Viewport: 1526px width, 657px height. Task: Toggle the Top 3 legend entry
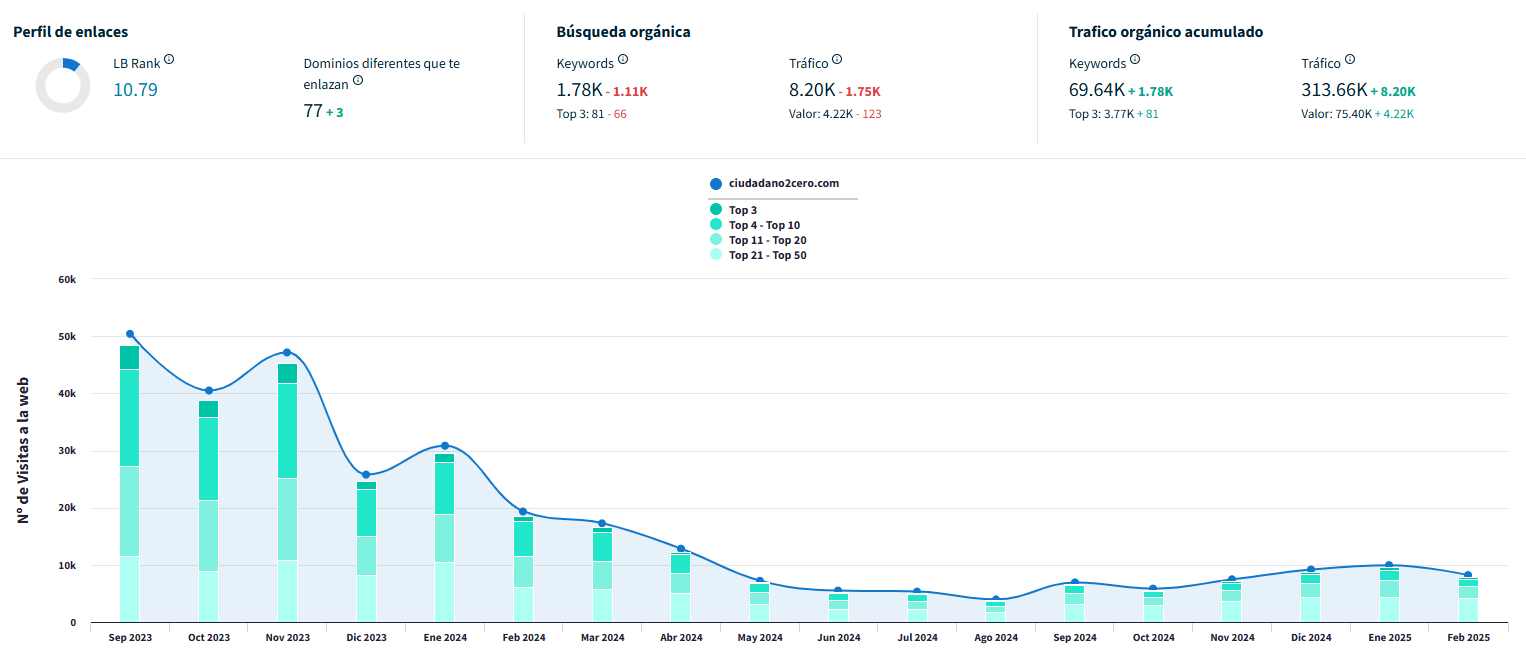[734, 210]
